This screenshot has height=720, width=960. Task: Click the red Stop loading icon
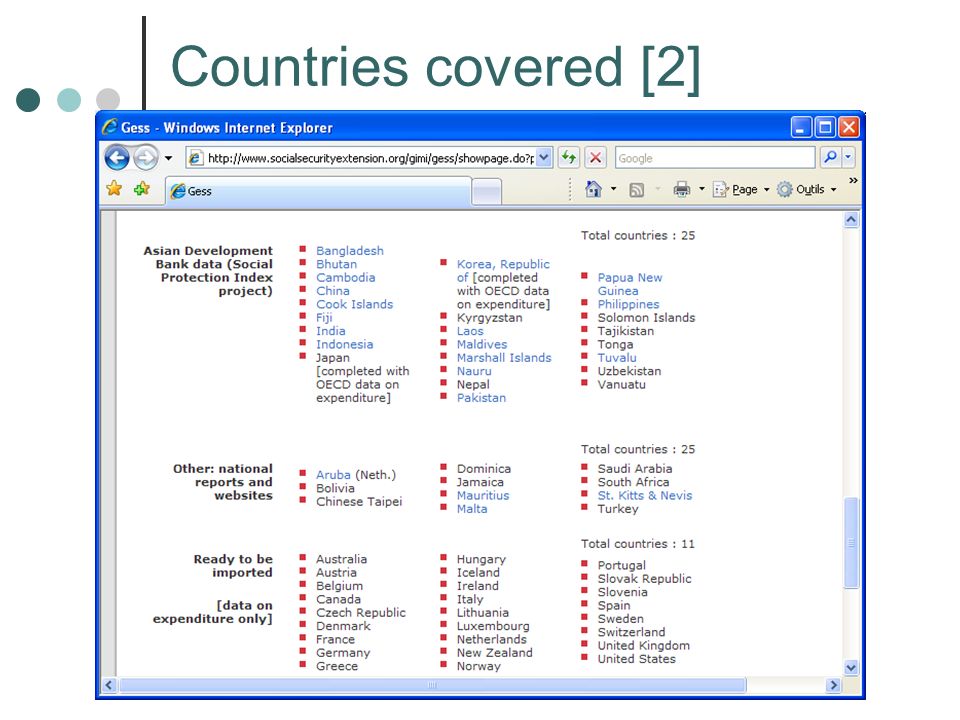[x=595, y=158]
